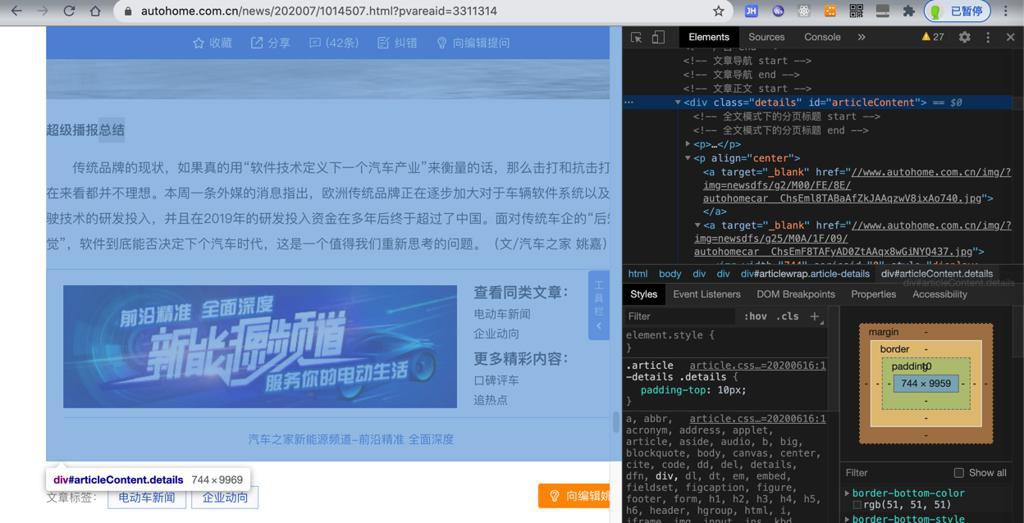This screenshot has height=523, width=1024.
Task: Add a new style rule with plus
Action: pyautogui.click(x=814, y=316)
